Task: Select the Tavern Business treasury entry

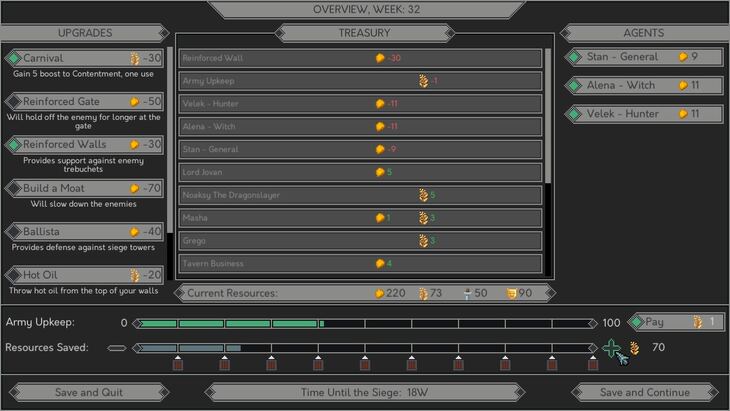Action: [360, 264]
